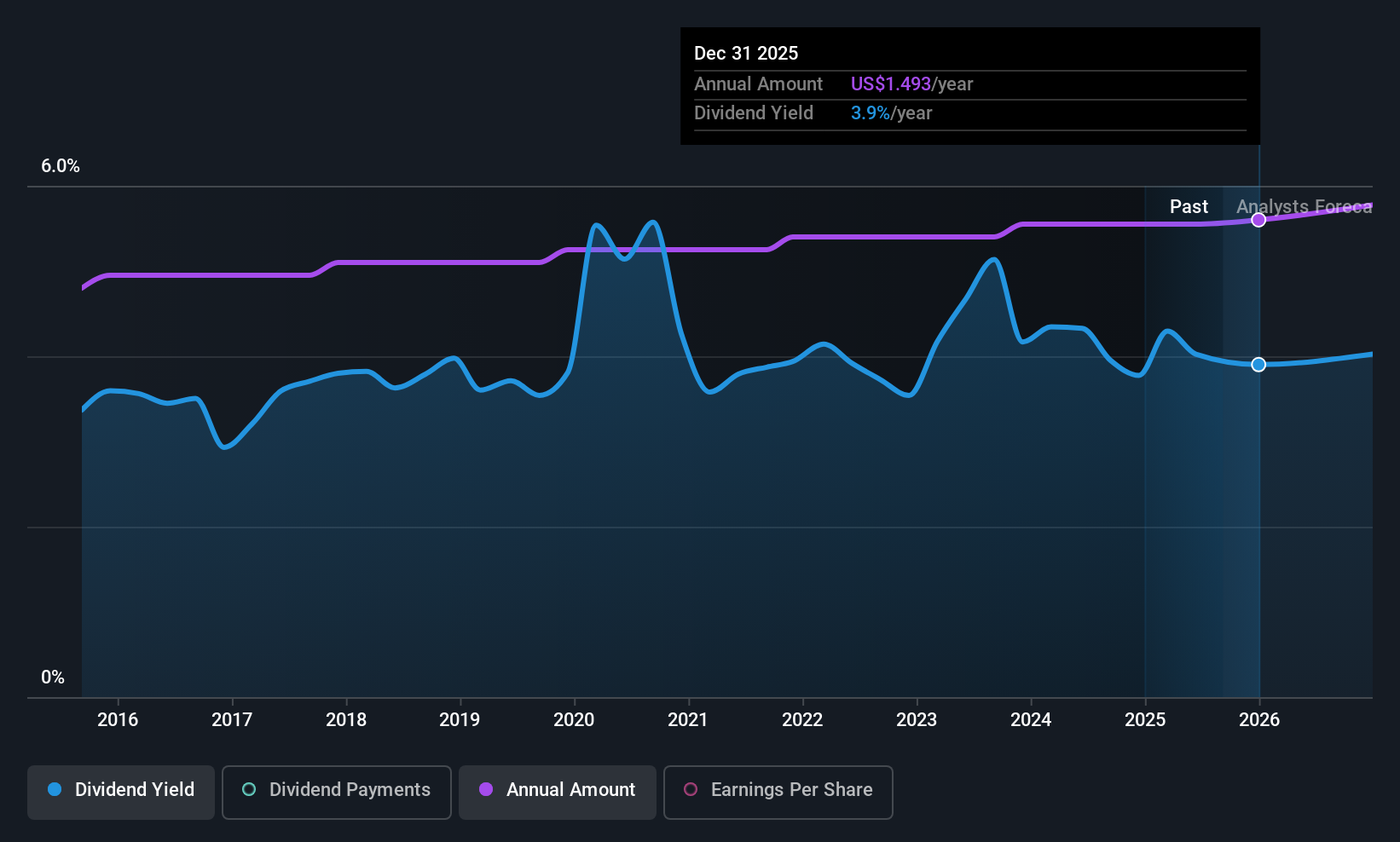Click the 2026 x-axis year label
The image size is (1400, 842).
[x=1258, y=720]
